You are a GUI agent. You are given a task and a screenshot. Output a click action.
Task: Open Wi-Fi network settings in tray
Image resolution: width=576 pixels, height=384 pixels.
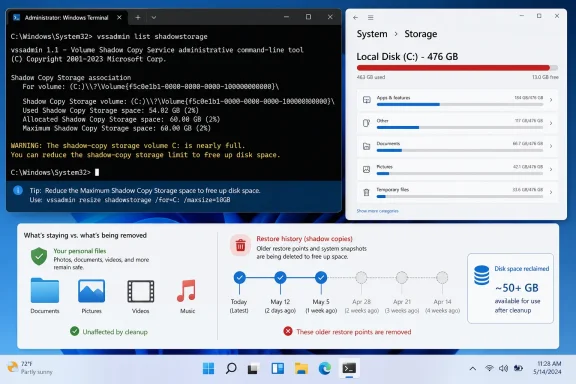489,368
